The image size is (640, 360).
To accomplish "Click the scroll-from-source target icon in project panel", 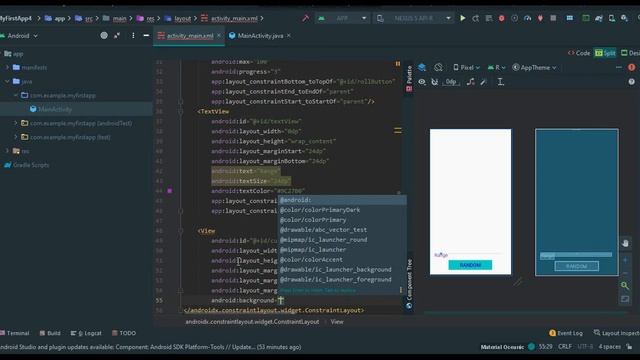I will 104,36.
